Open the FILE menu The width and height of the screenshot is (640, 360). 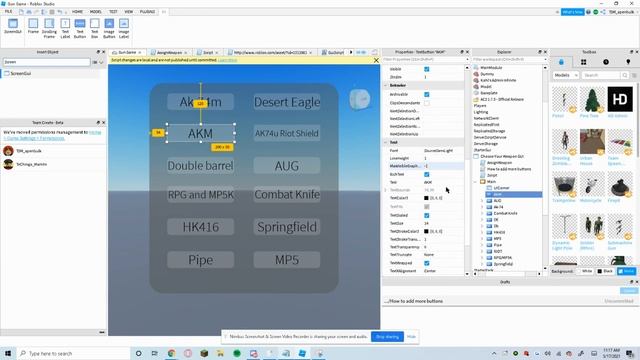click(8, 12)
